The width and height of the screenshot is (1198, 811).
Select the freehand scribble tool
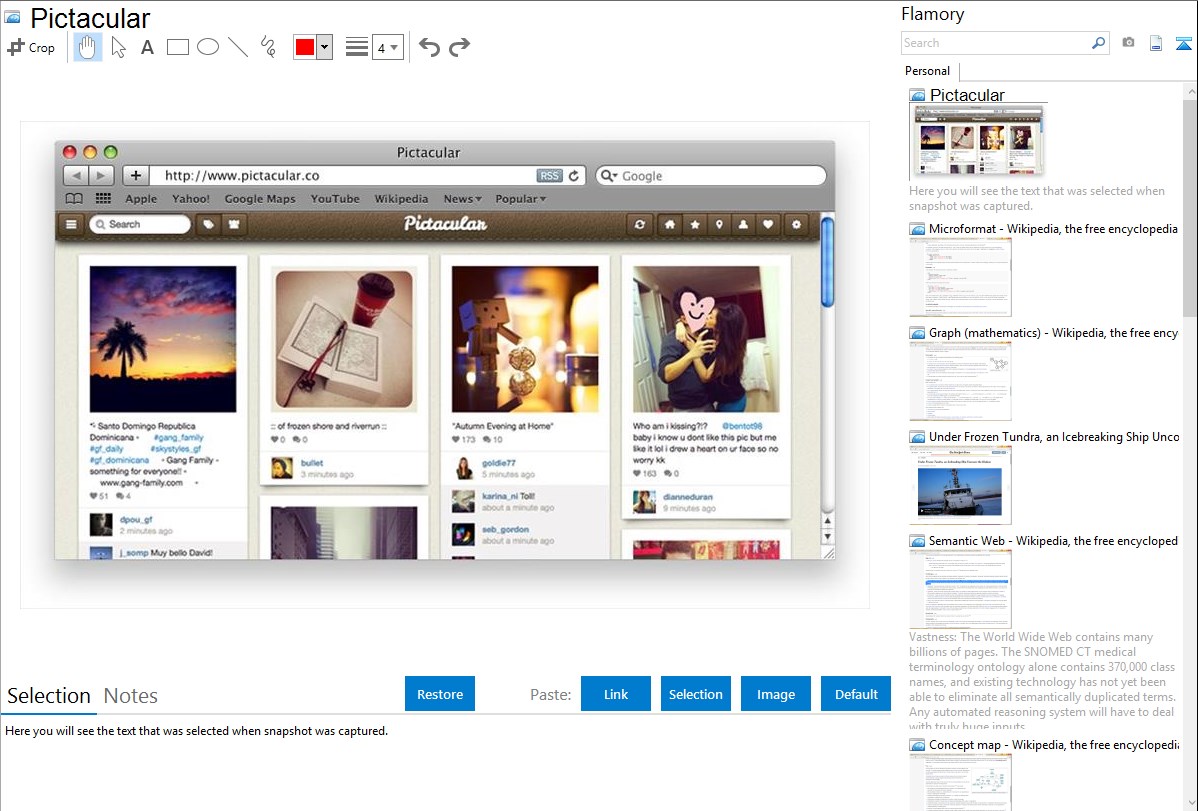(x=268, y=47)
